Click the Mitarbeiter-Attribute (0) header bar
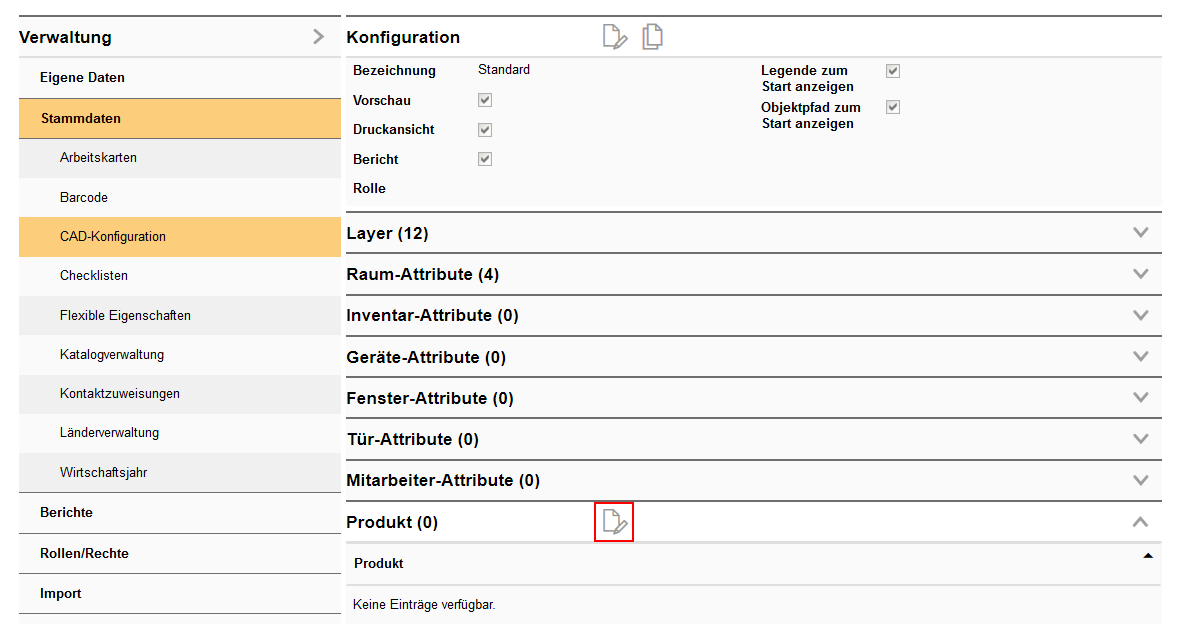 coord(443,480)
